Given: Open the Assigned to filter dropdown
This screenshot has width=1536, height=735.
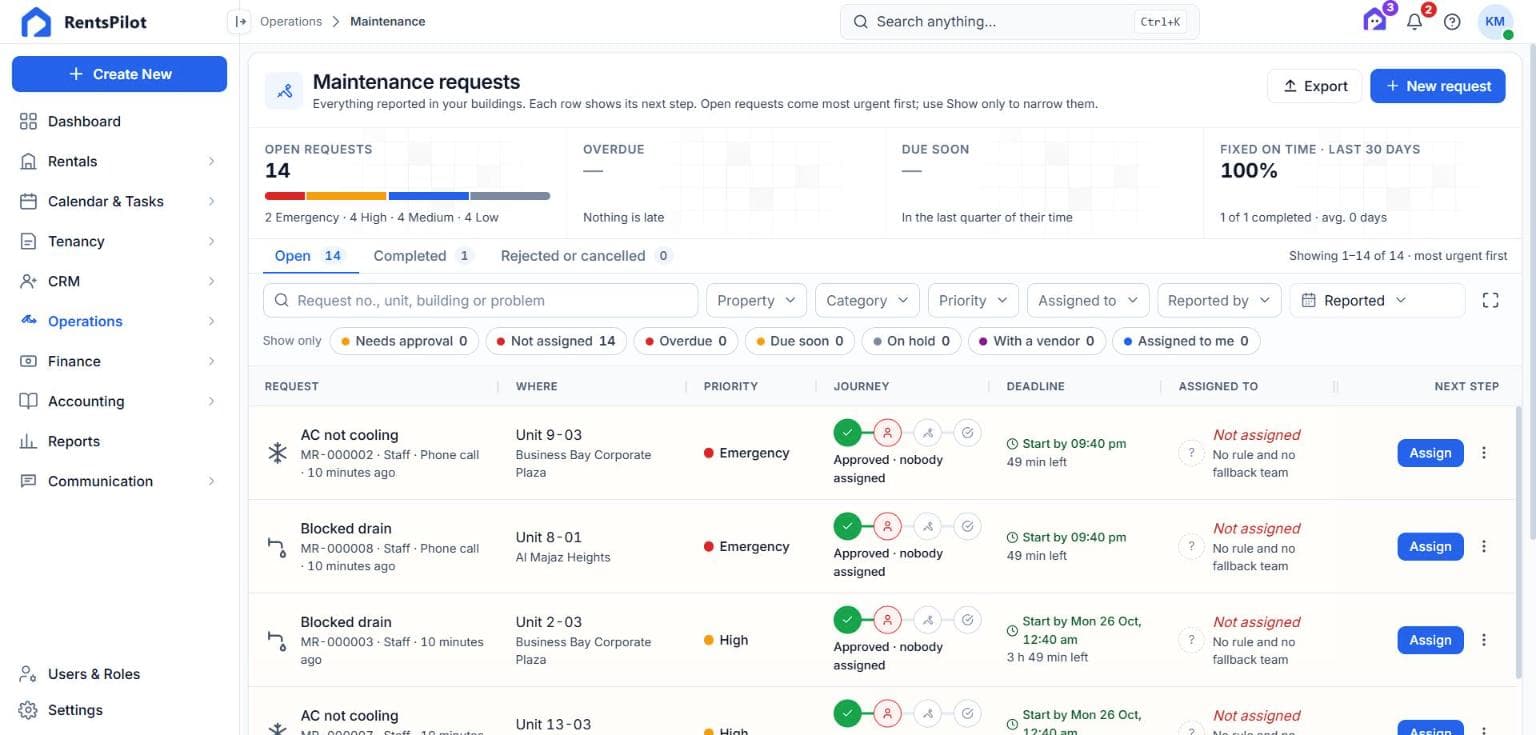Looking at the screenshot, I should [1088, 300].
